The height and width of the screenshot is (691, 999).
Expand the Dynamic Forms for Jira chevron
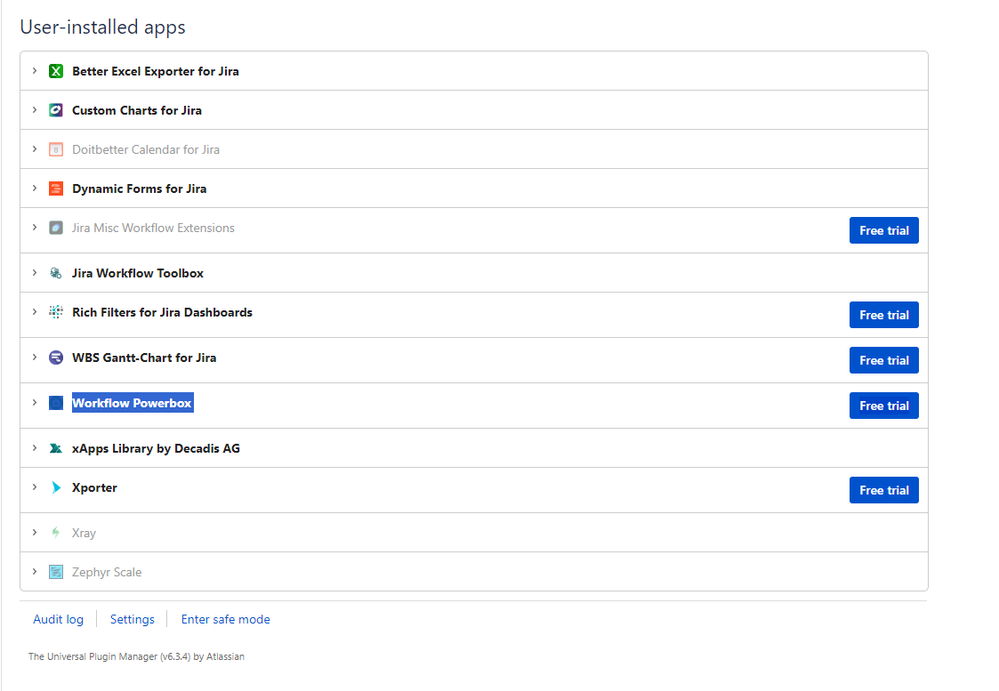coord(34,189)
